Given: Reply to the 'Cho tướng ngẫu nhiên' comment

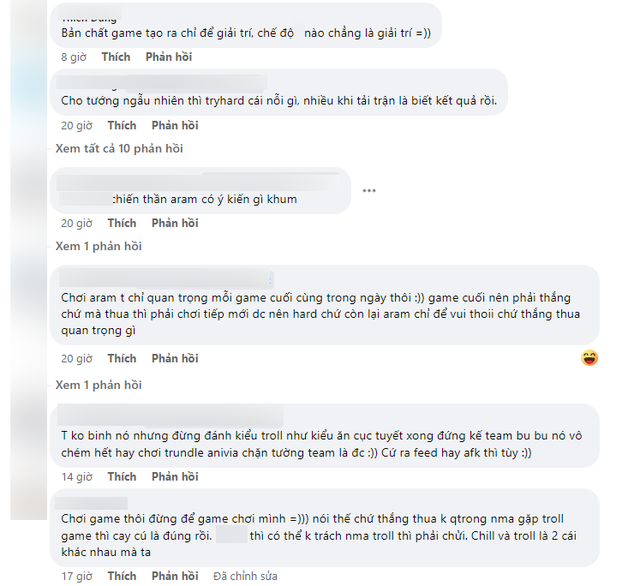Looking at the screenshot, I should click(175, 126).
